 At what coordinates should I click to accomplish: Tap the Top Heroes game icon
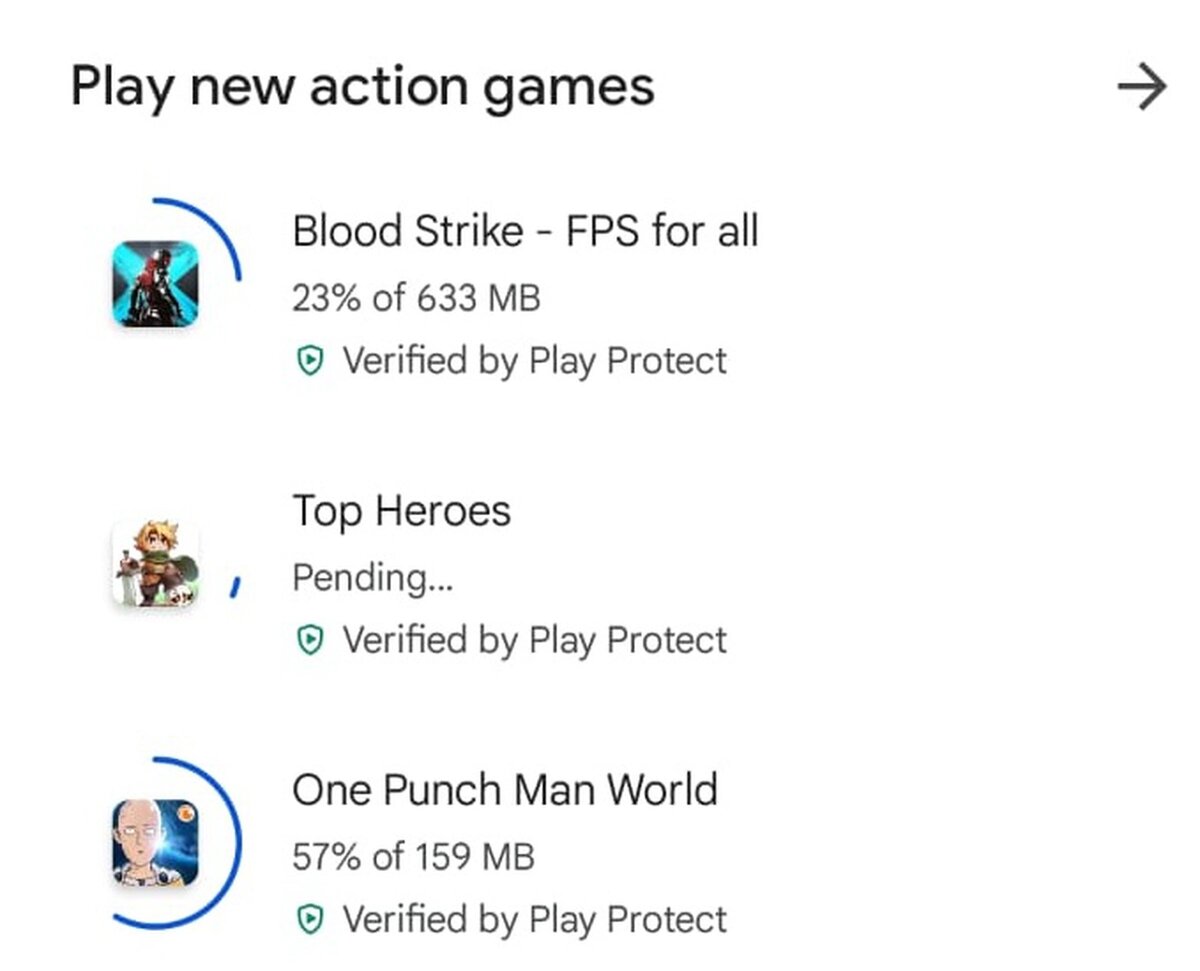155,564
